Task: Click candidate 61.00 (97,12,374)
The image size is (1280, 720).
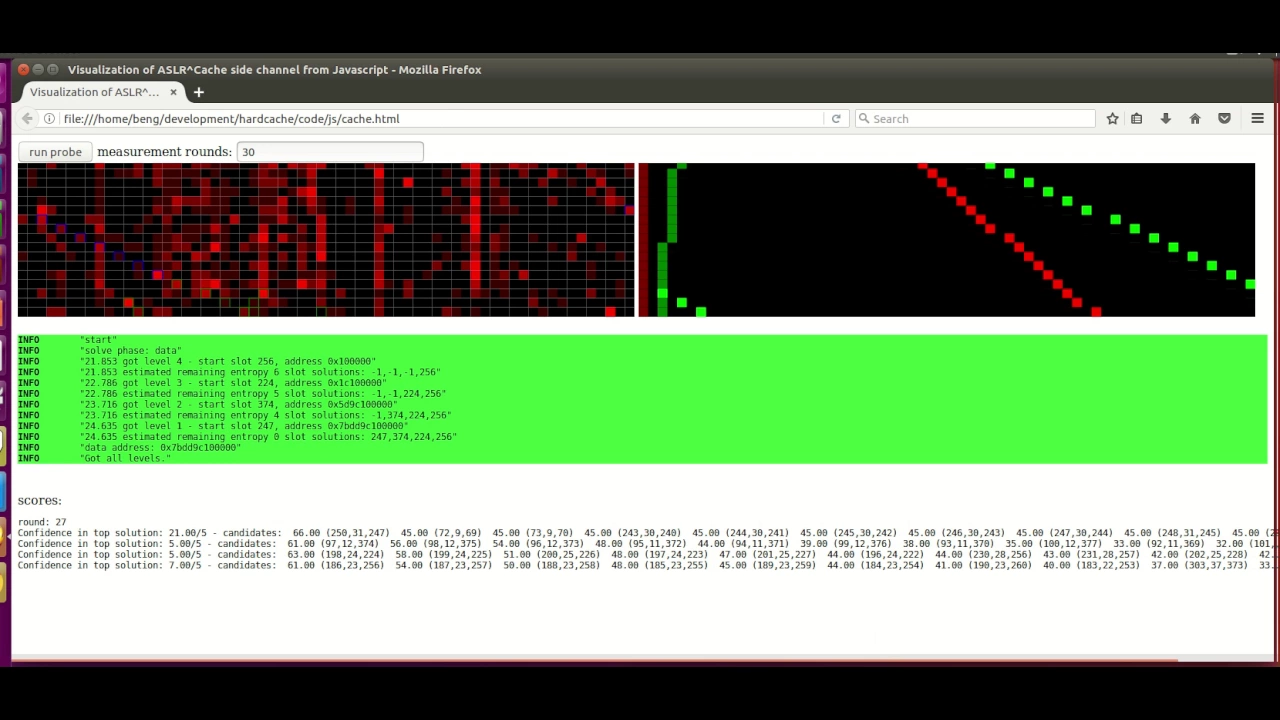Action: pyautogui.click(x=333, y=544)
